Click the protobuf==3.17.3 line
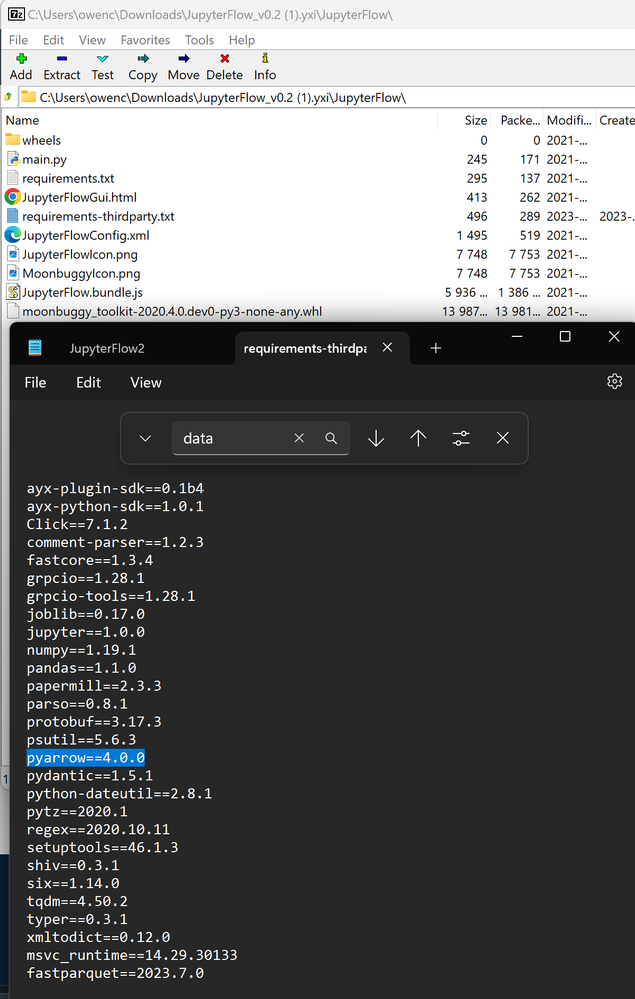The width and height of the screenshot is (635, 999). (x=94, y=722)
